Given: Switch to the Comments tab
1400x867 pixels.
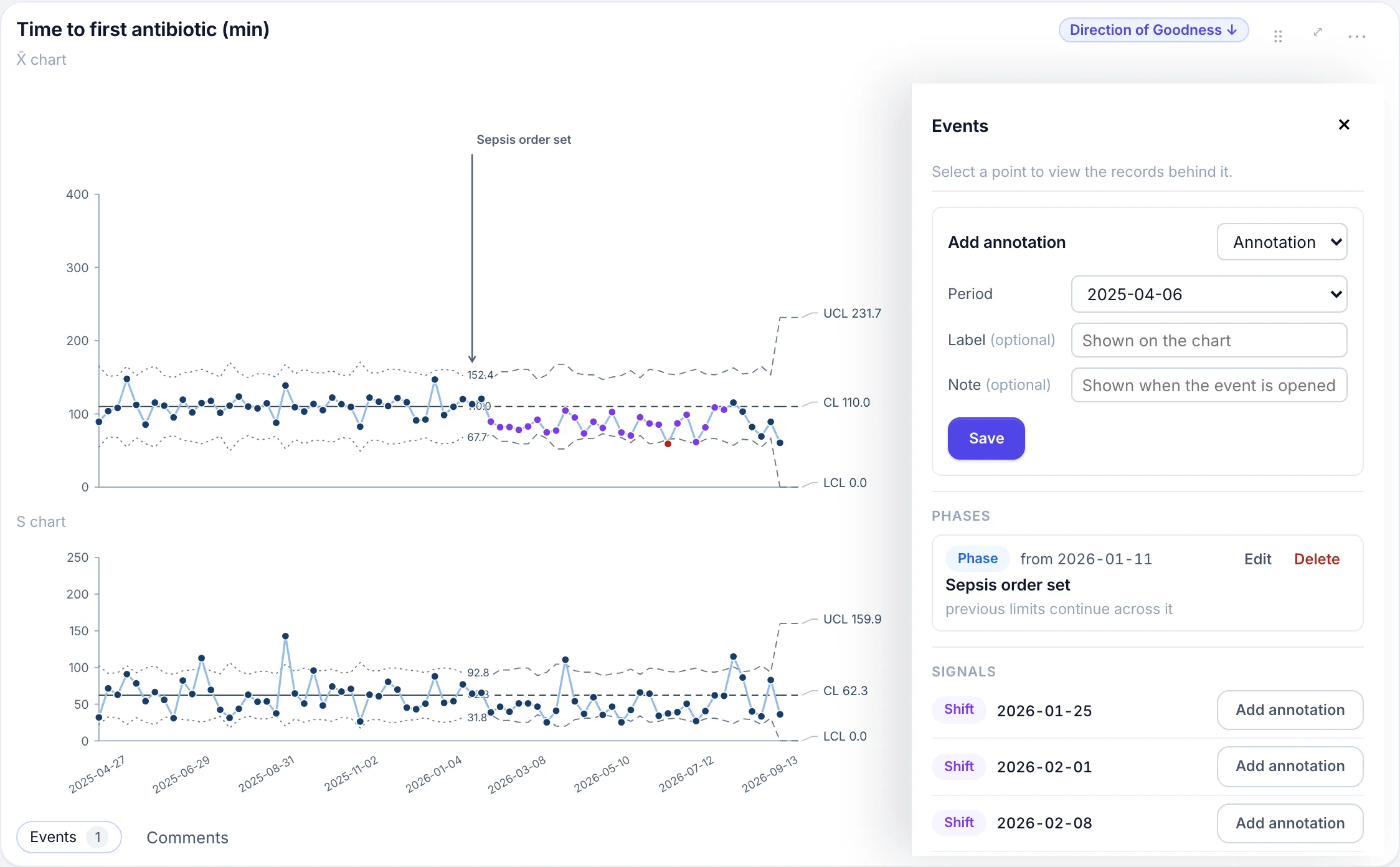Looking at the screenshot, I should coord(187,838).
